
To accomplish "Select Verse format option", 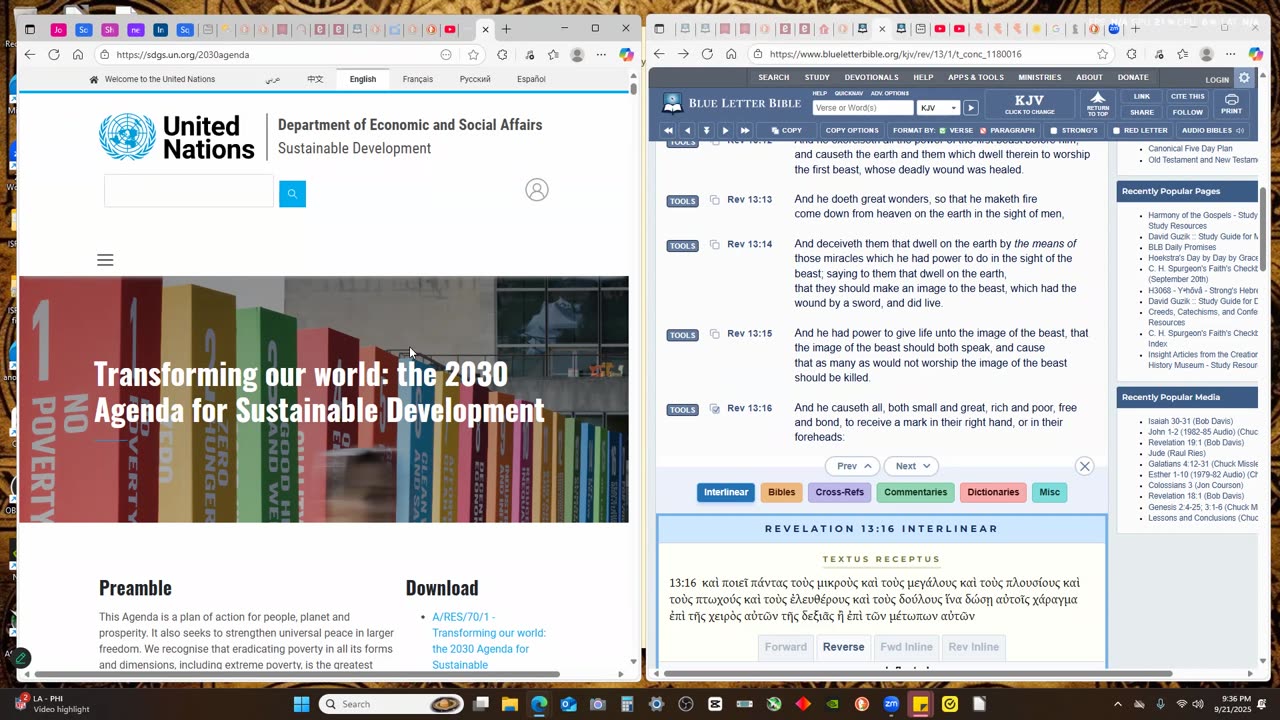I will pos(956,131).
